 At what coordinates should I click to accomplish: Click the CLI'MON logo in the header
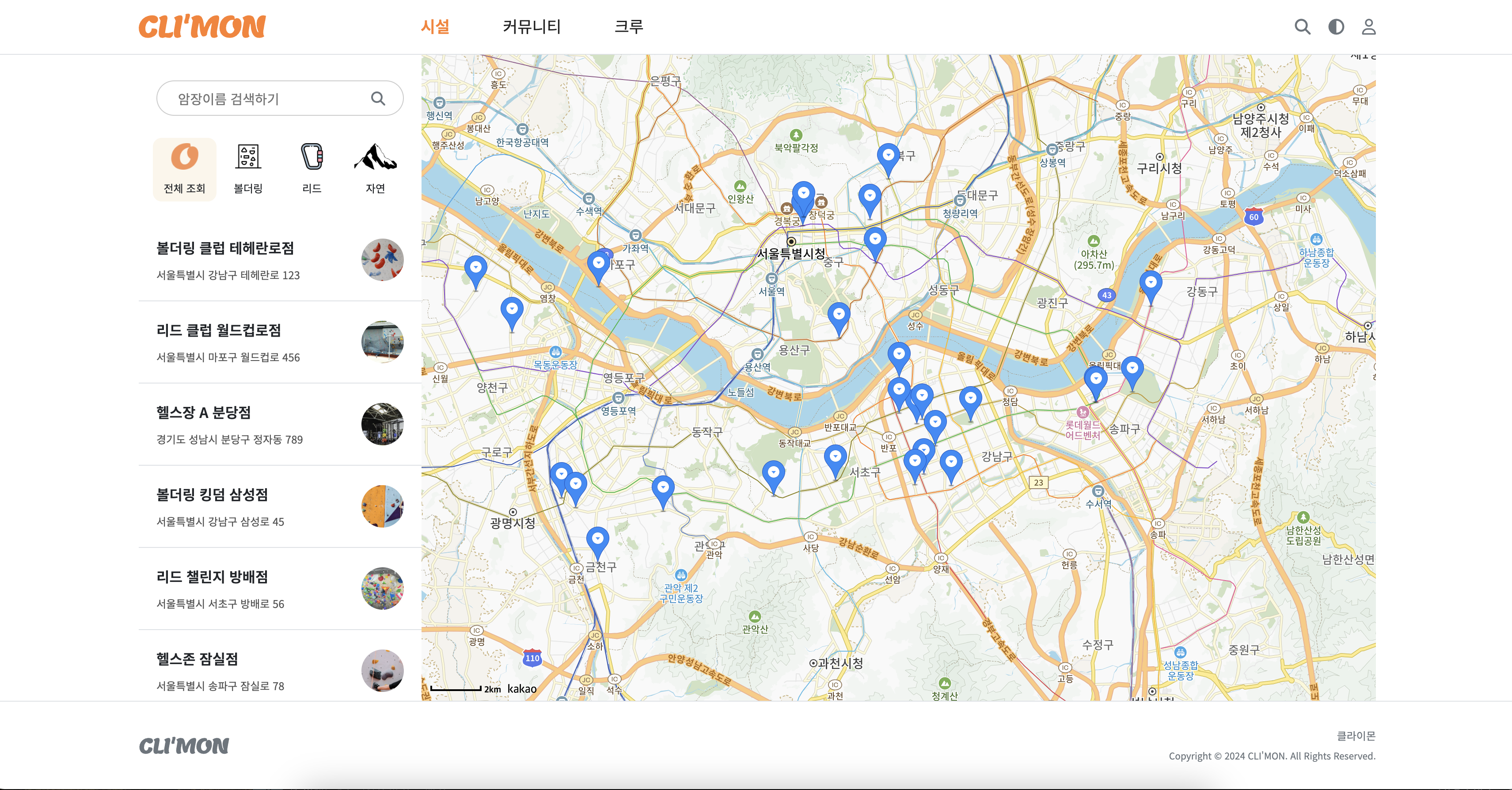[202, 27]
